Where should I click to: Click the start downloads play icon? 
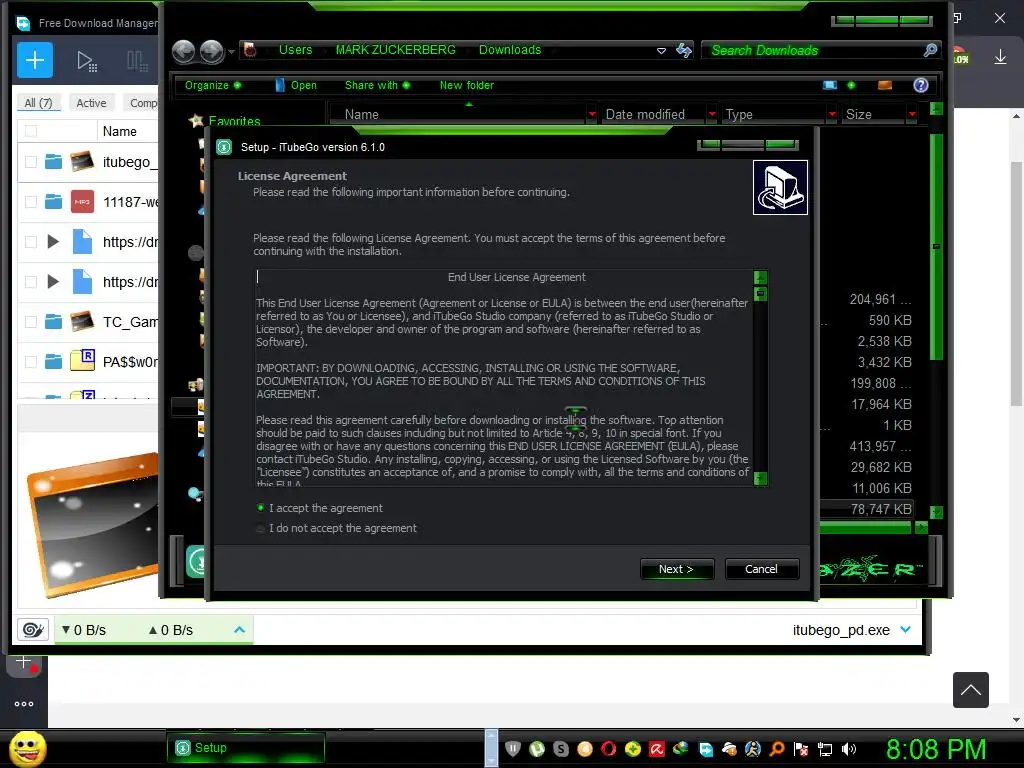86,61
